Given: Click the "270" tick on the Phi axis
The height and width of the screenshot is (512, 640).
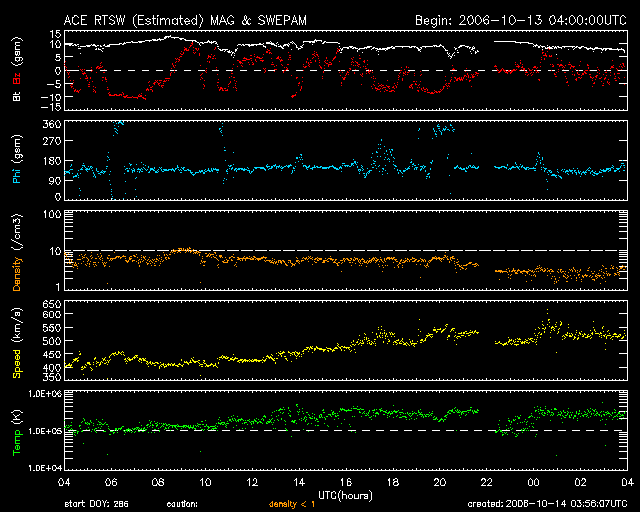Looking at the screenshot, I should coord(52,142).
